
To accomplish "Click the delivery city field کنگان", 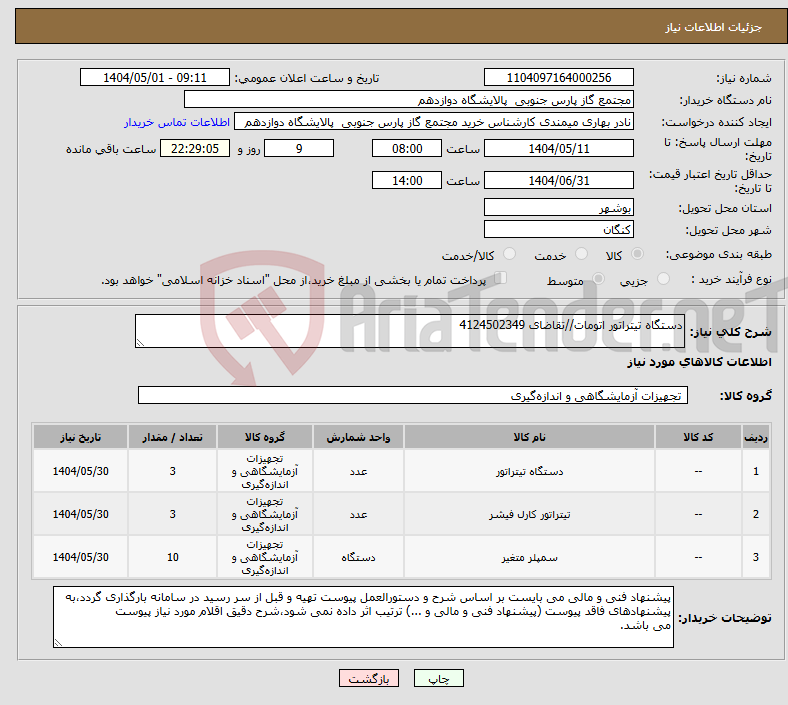I will (558, 230).
